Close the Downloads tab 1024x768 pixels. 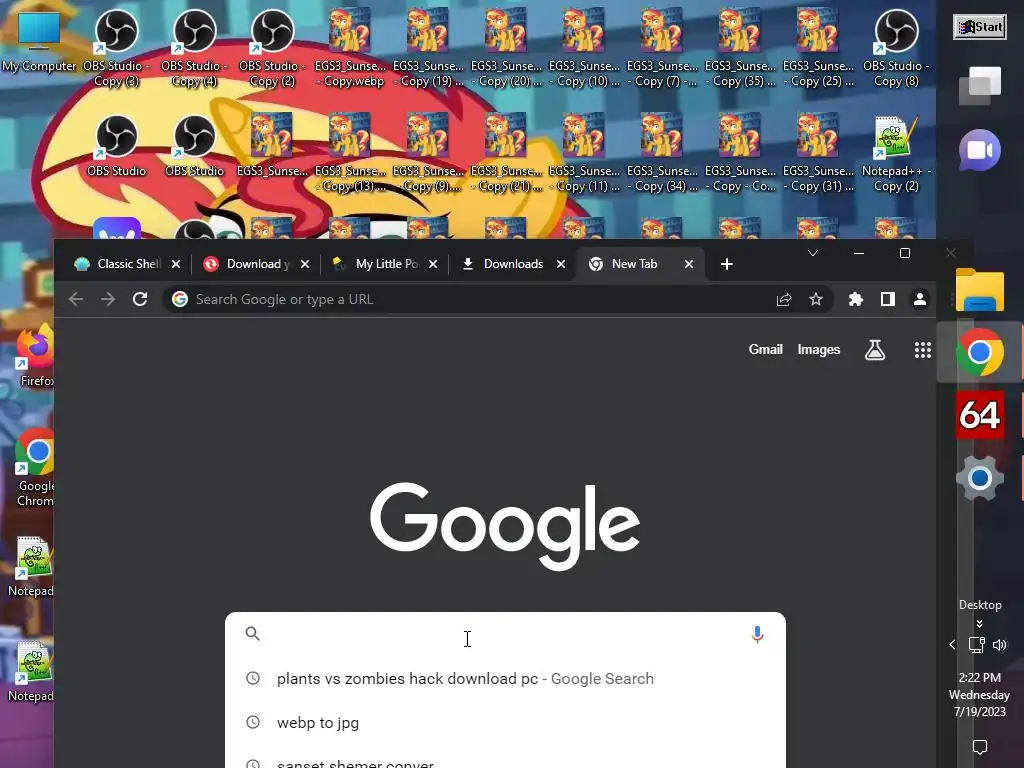pyautogui.click(x=560, y=264)
